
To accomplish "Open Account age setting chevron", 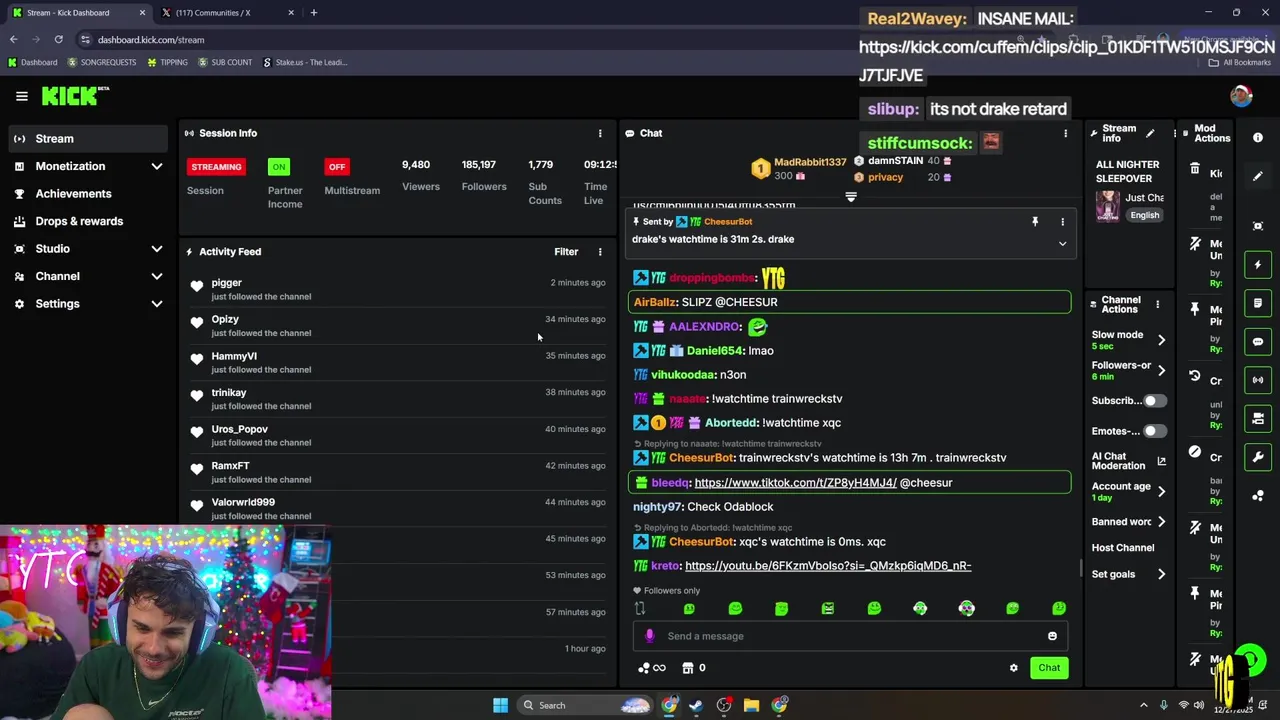I will [1161, 491].
